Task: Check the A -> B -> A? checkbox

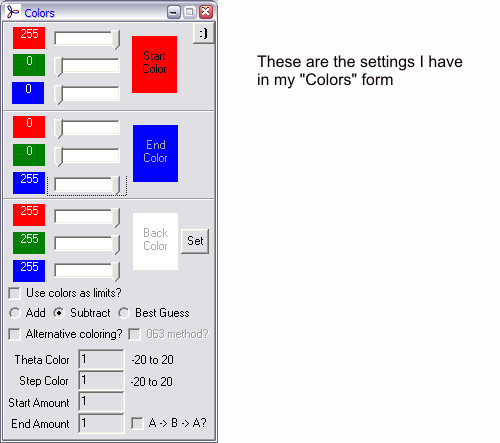Action: (x=137, y=423)
